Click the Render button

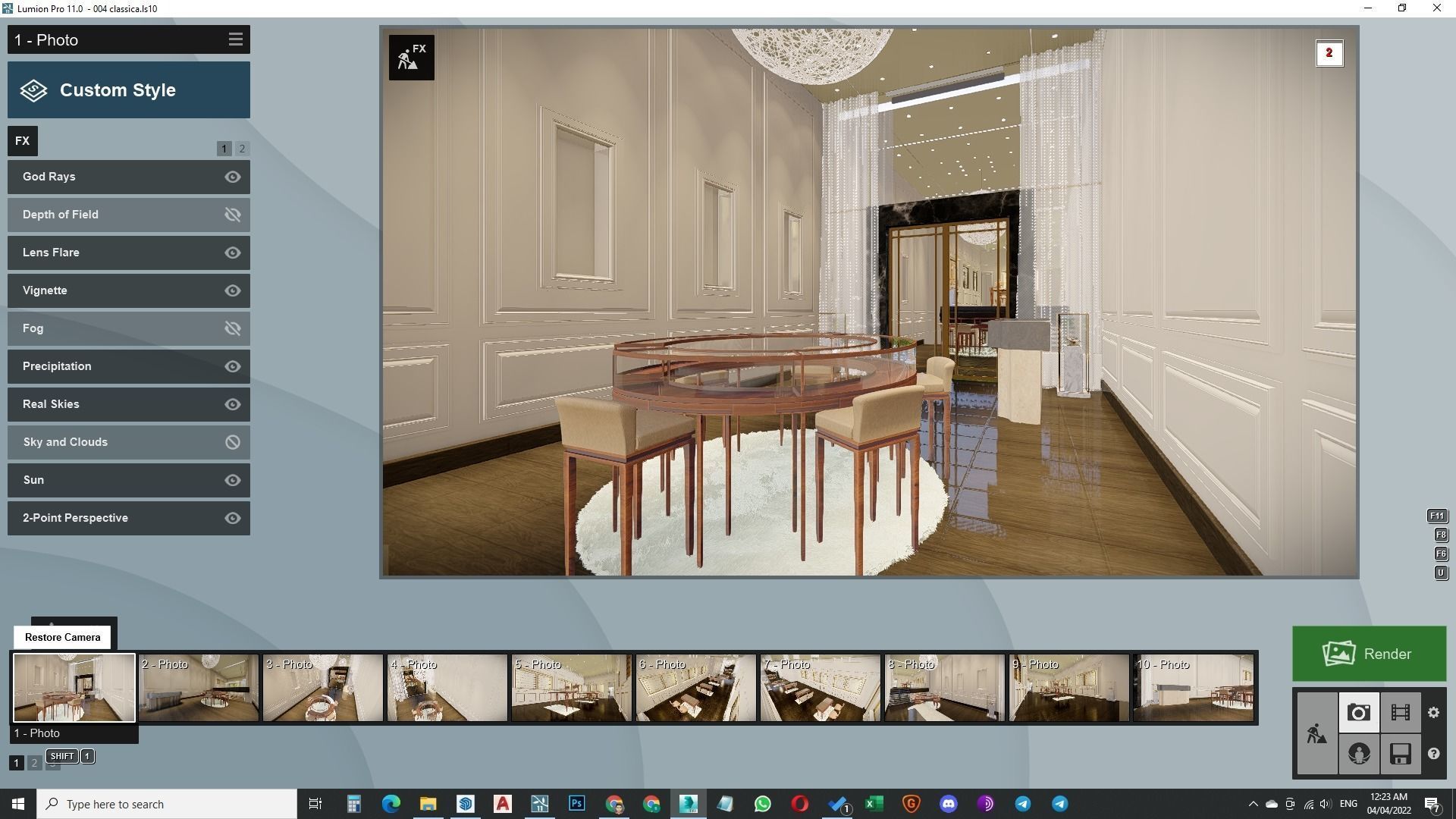pos(1369,654)
